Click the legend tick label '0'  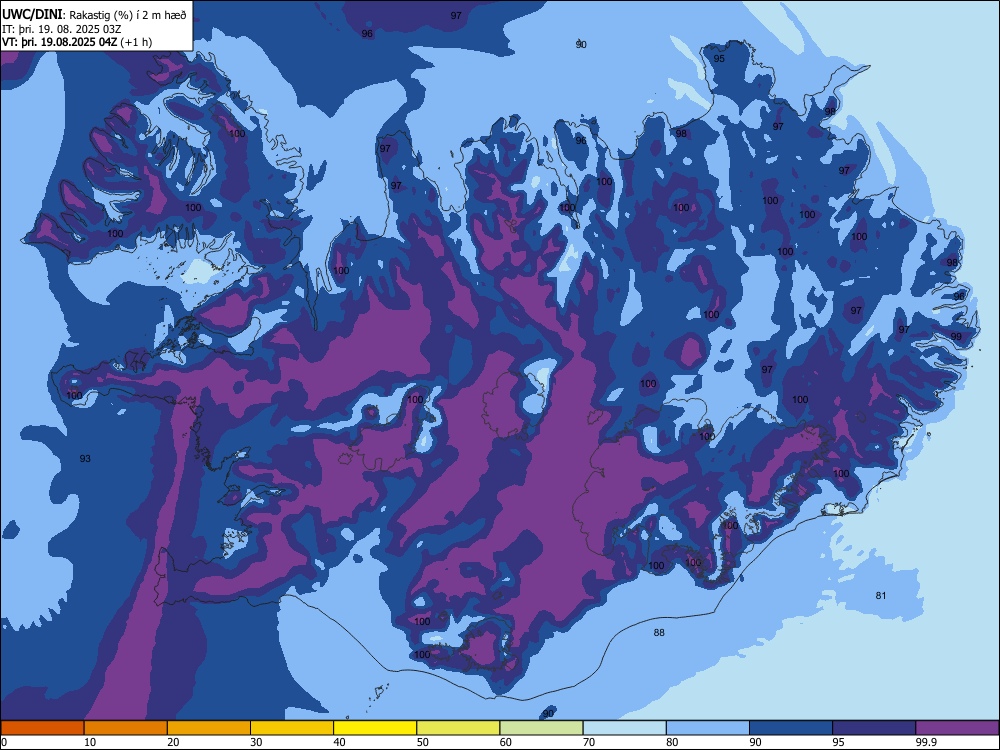[4, 742]
